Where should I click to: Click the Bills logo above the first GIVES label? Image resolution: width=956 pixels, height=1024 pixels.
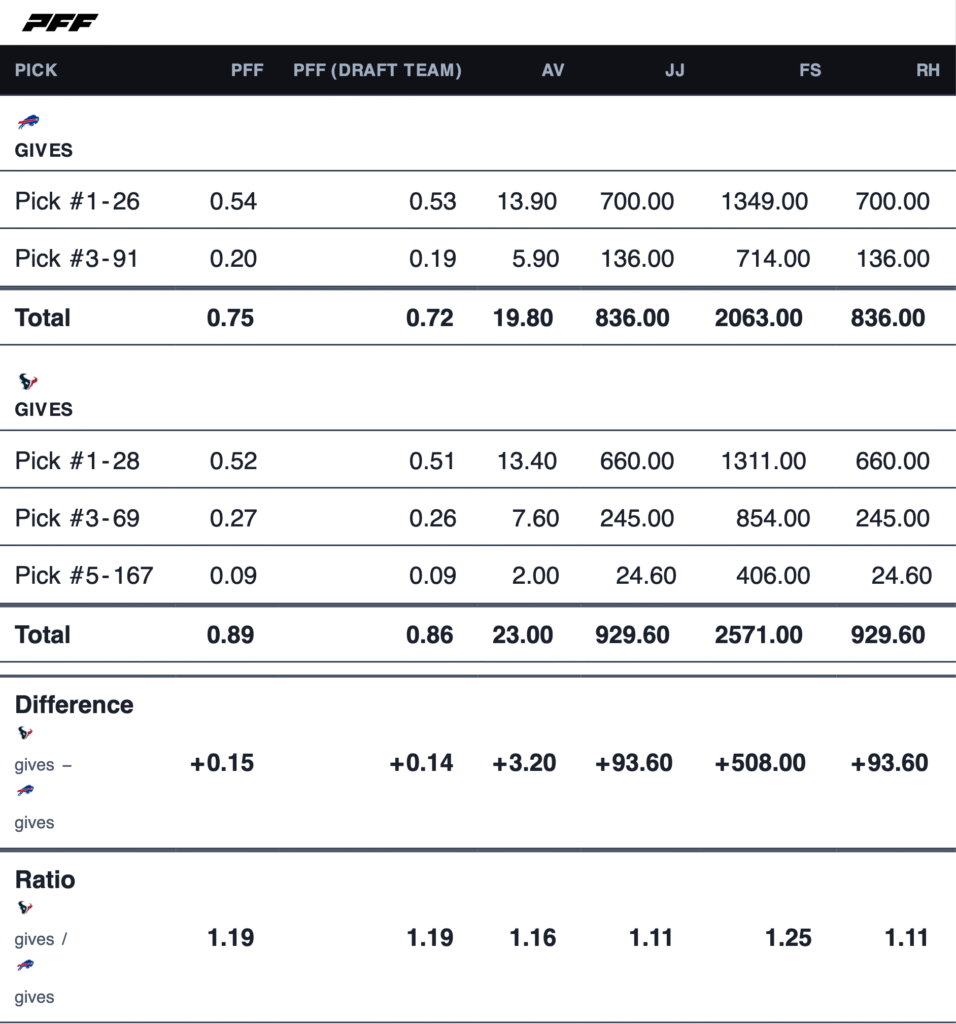point(28,123)
